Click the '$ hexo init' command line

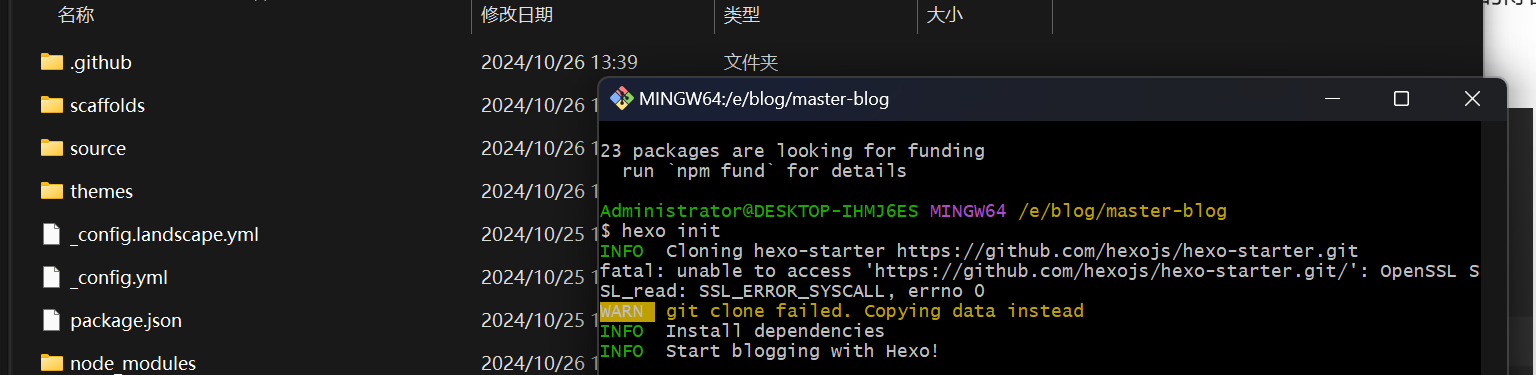660,231
